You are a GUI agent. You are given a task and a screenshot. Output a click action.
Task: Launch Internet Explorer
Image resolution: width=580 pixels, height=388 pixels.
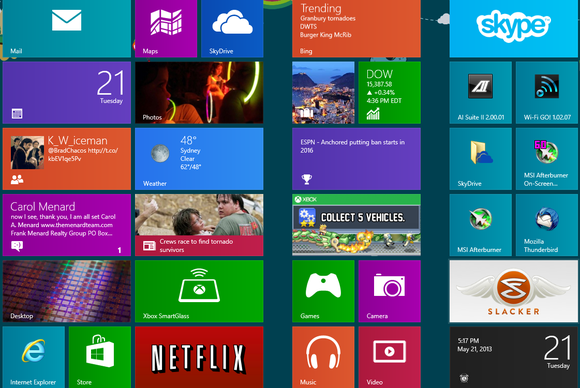pyautogui.click(x=34, y=357)
